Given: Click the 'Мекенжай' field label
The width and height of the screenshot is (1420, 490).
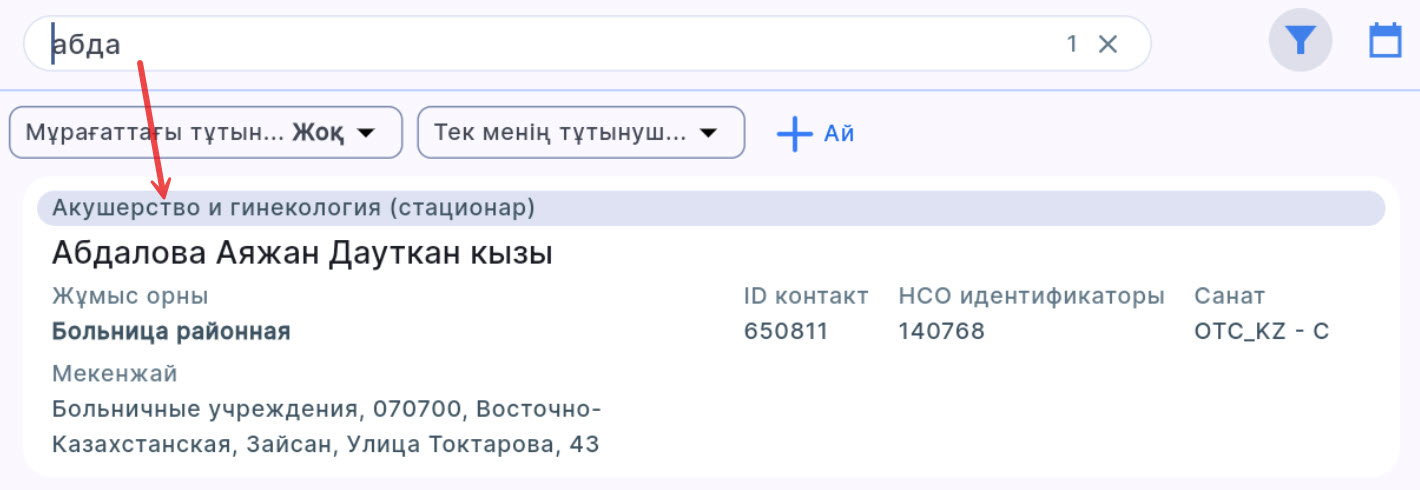Looking at the screenshot, I should coord(114,374).
